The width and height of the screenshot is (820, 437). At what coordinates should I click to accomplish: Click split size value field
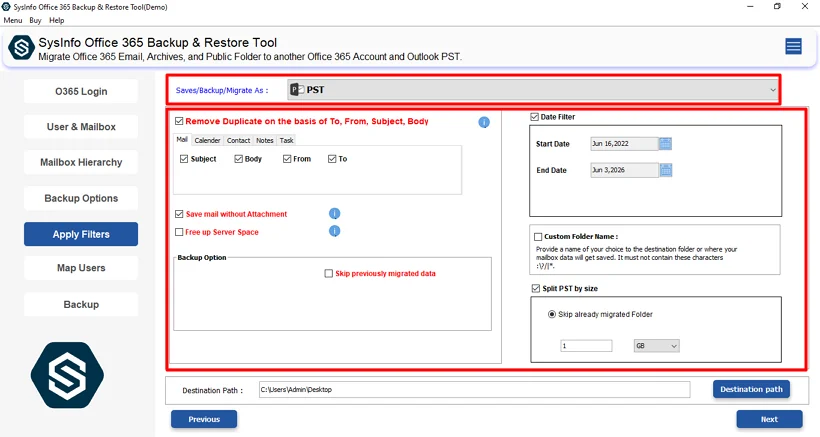point(586,346)
